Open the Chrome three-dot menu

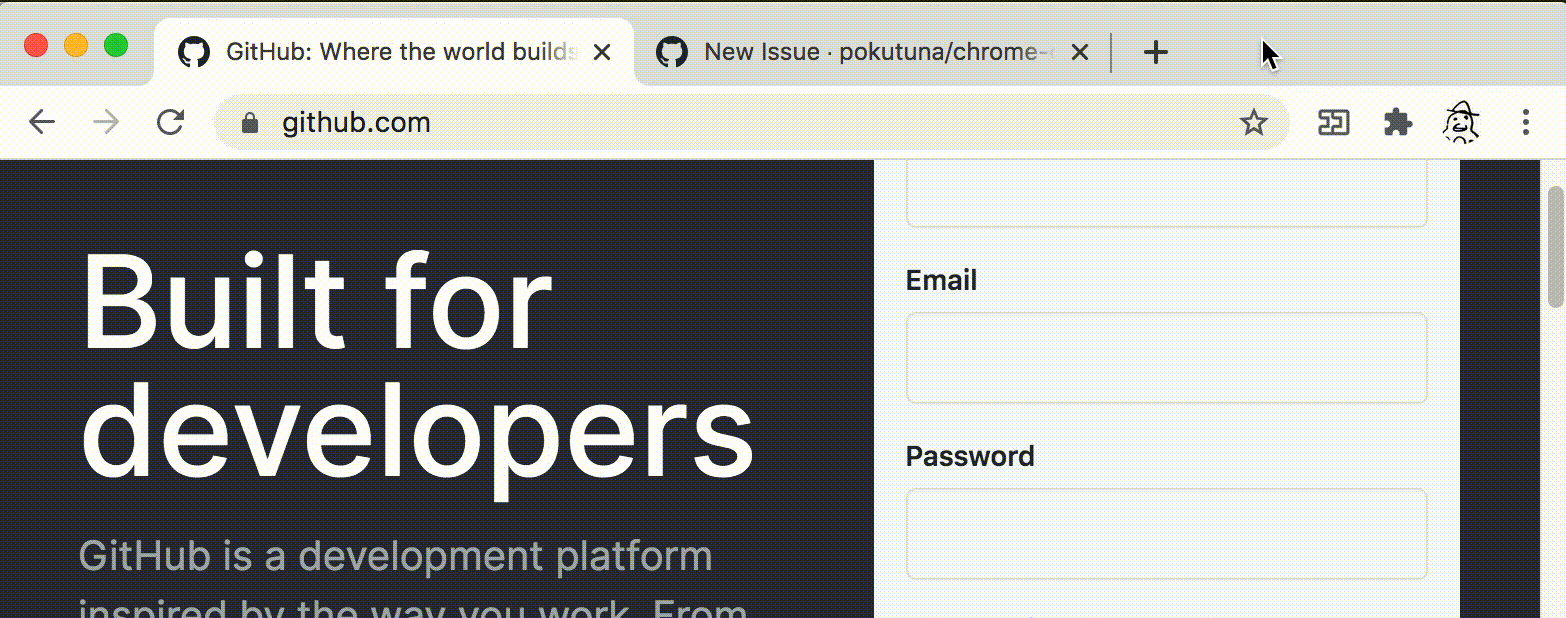tap(1525, 123)
